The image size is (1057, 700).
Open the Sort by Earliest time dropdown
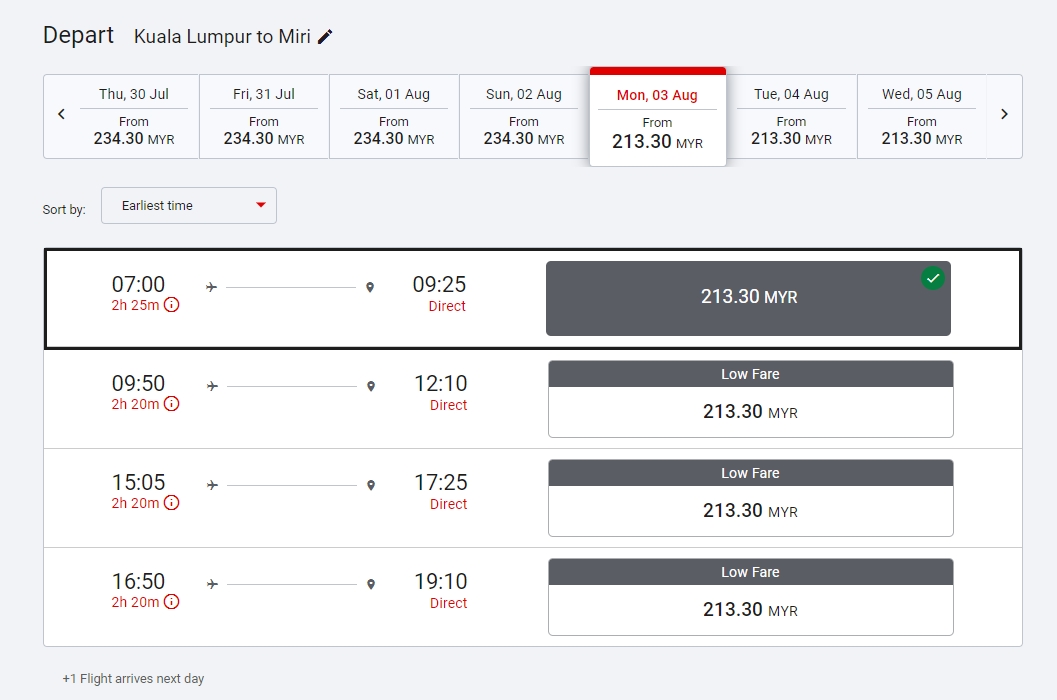[x=189, y=205]
